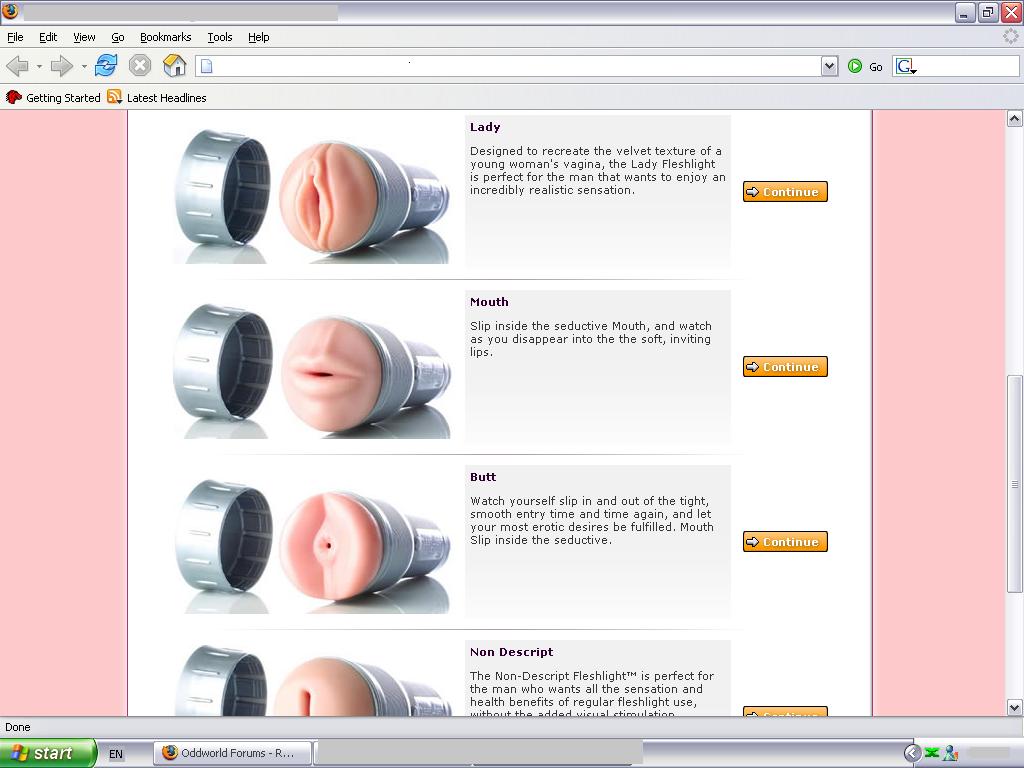The image size is (1024, 768).
Task: Open the View menu
Action: [x=84, y=37]
